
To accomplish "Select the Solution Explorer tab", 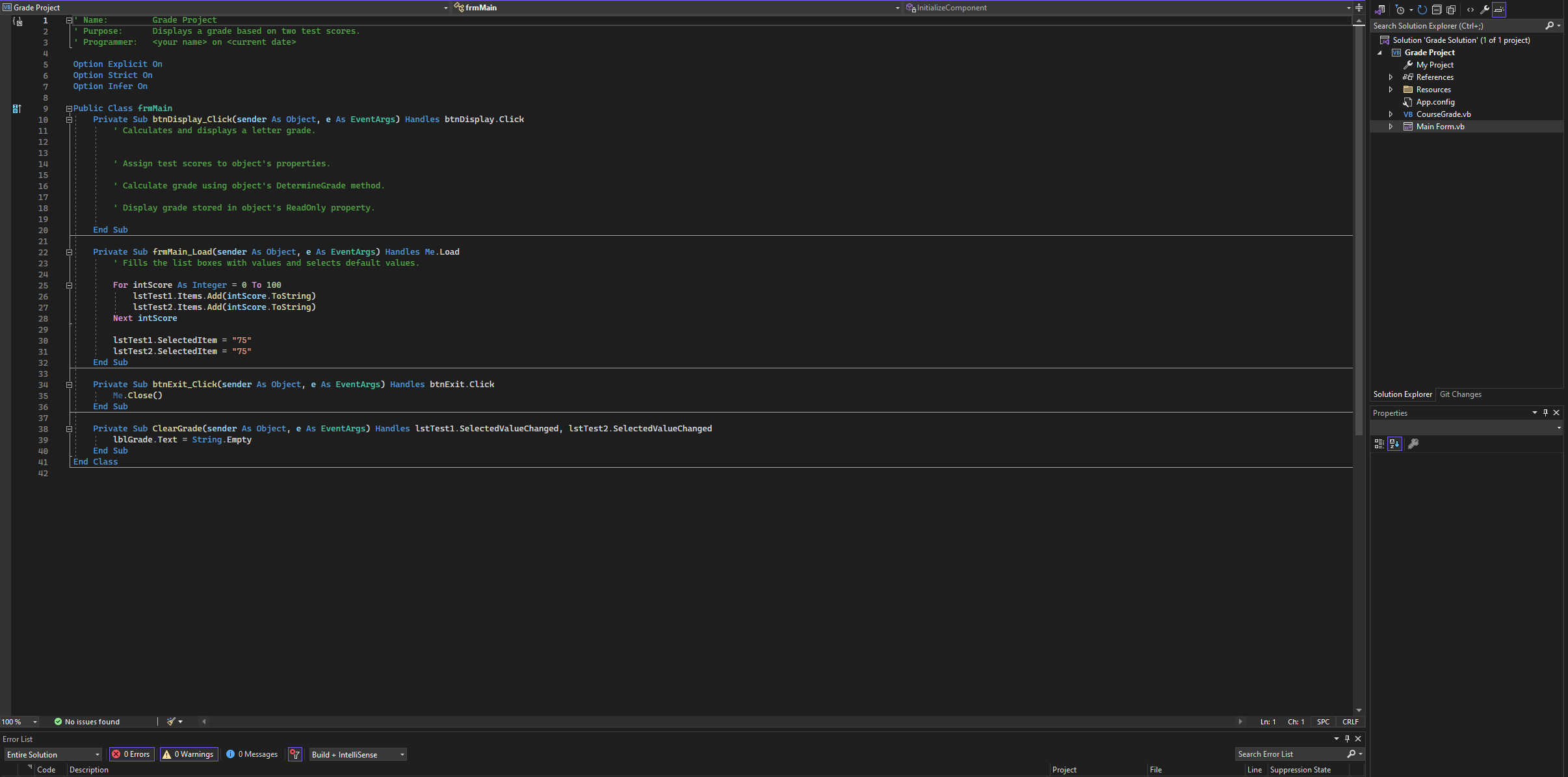I will coord(1402,394).
